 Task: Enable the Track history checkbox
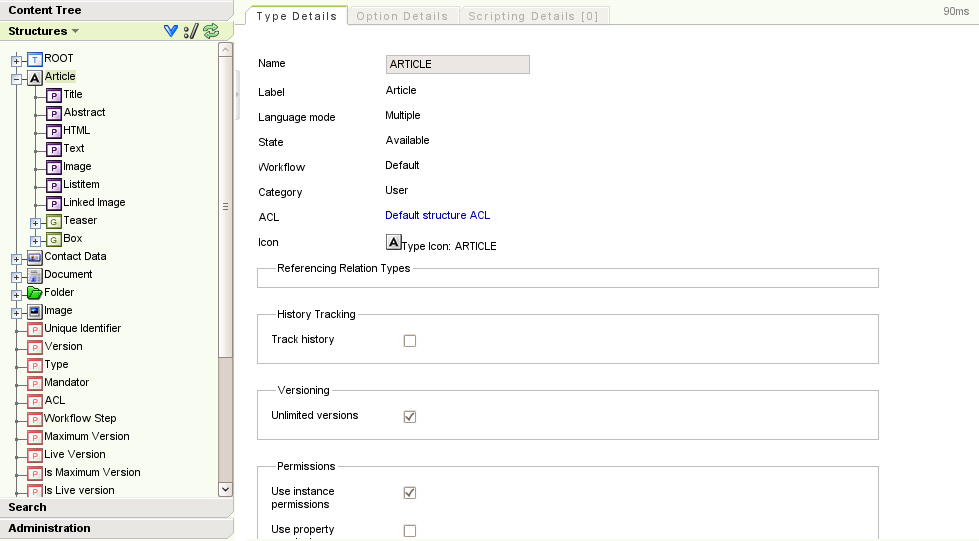(410, 341)
